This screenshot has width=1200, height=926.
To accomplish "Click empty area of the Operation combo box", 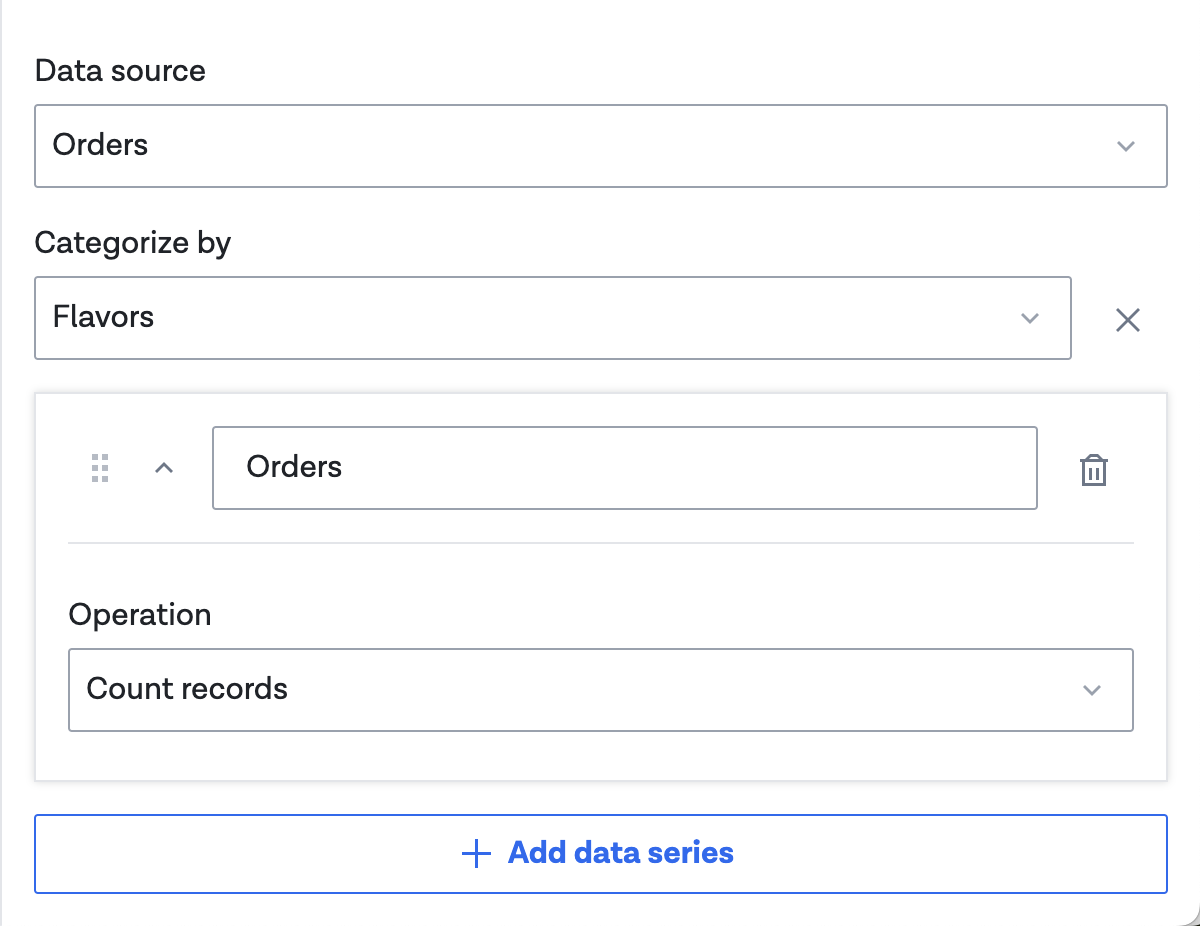I will [x=650, y=690].
